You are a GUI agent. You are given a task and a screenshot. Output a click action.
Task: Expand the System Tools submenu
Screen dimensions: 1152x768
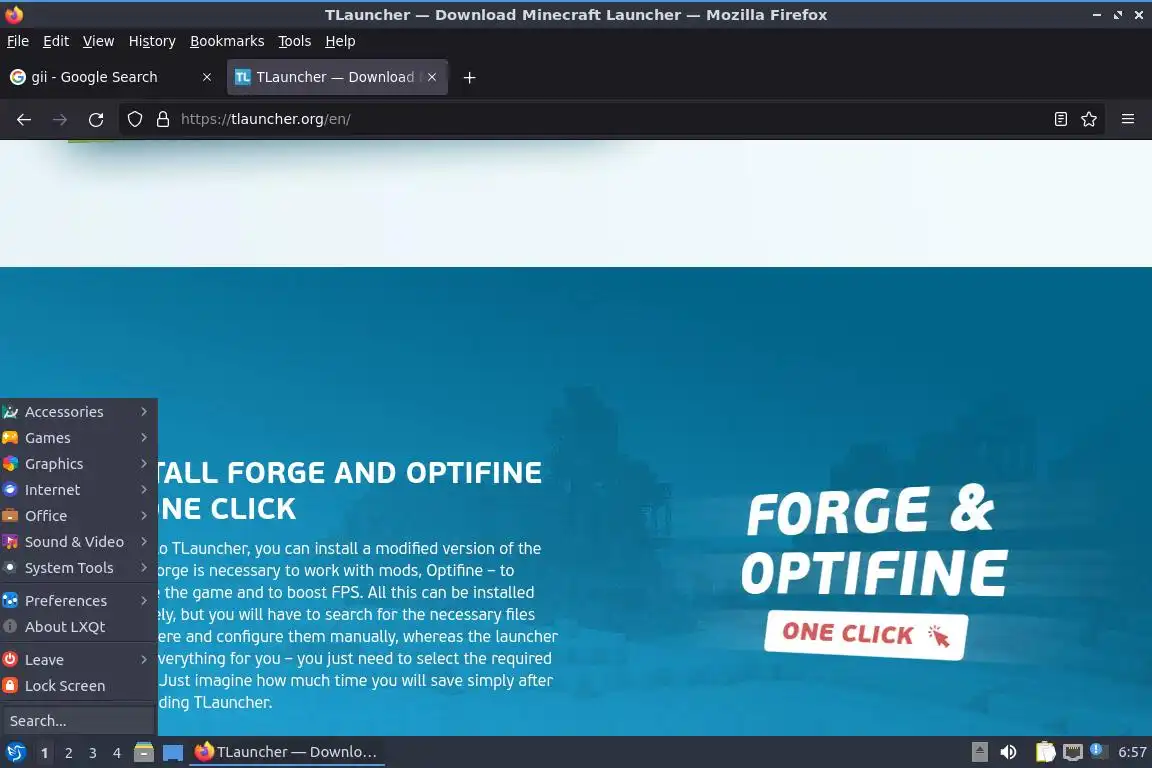click(78, 568)
